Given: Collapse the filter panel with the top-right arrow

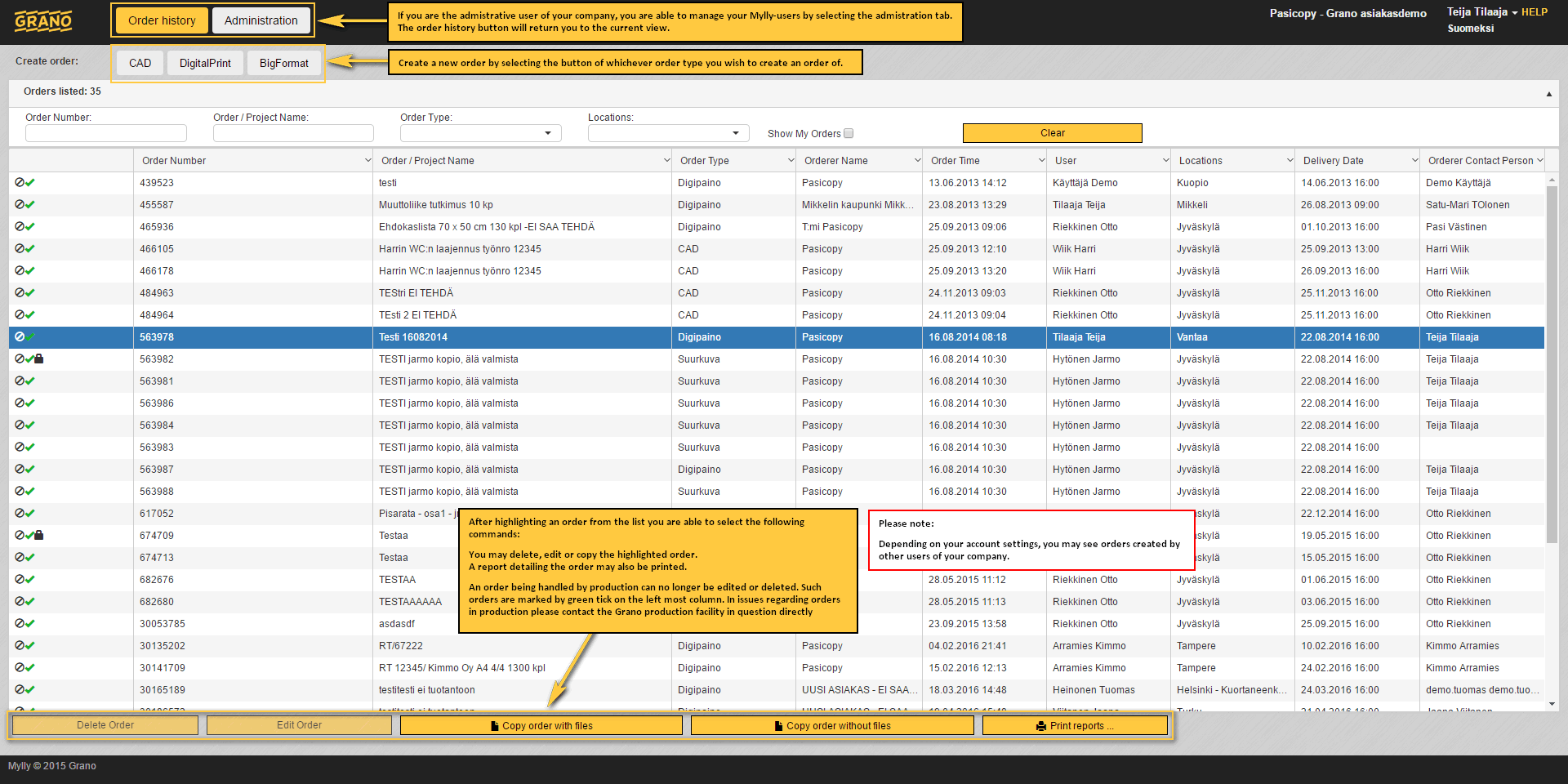Looking at the screenshot, I should pyautogui.click(x=1548, y=94).
